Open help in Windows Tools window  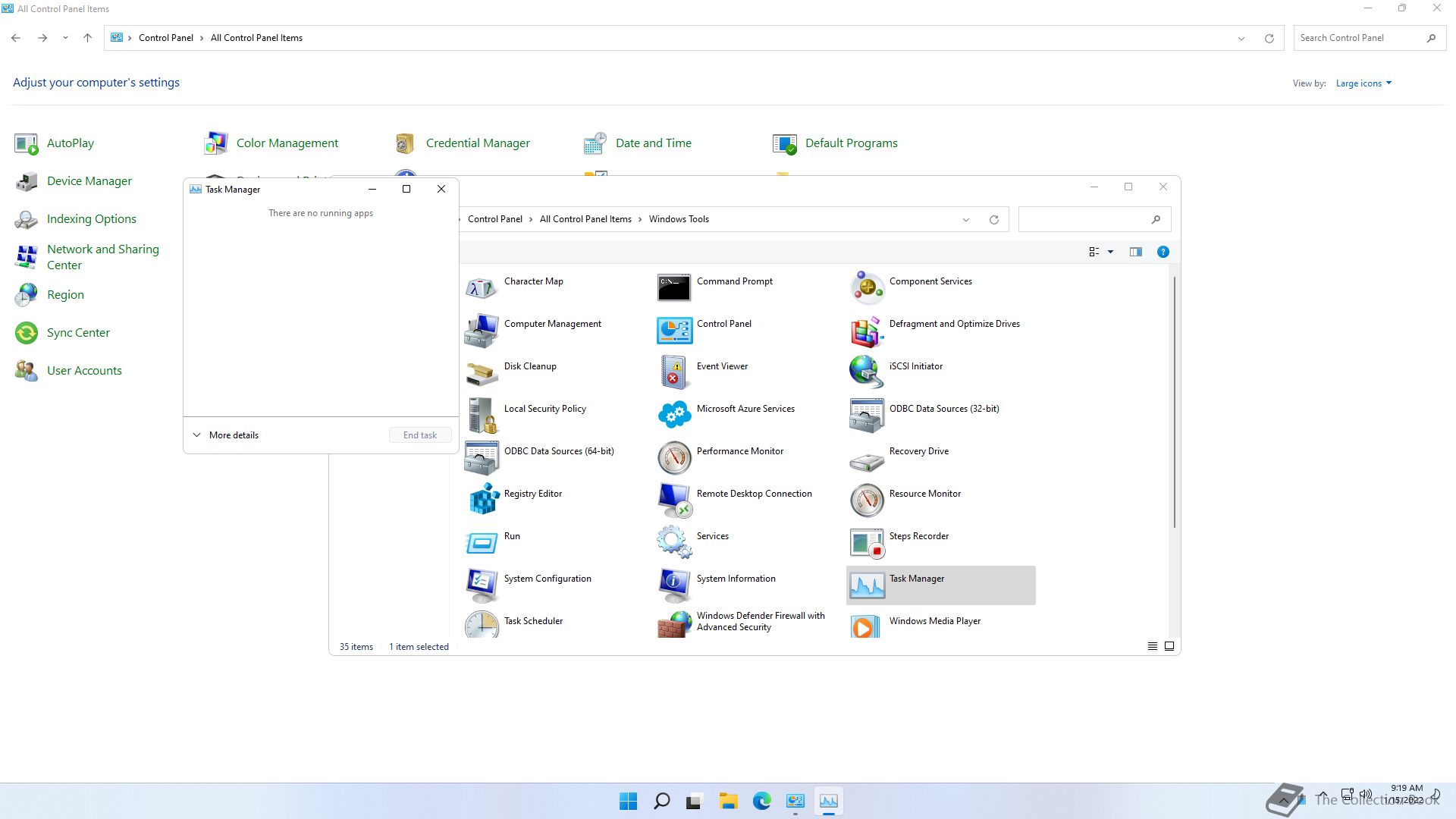(1163, 252)
